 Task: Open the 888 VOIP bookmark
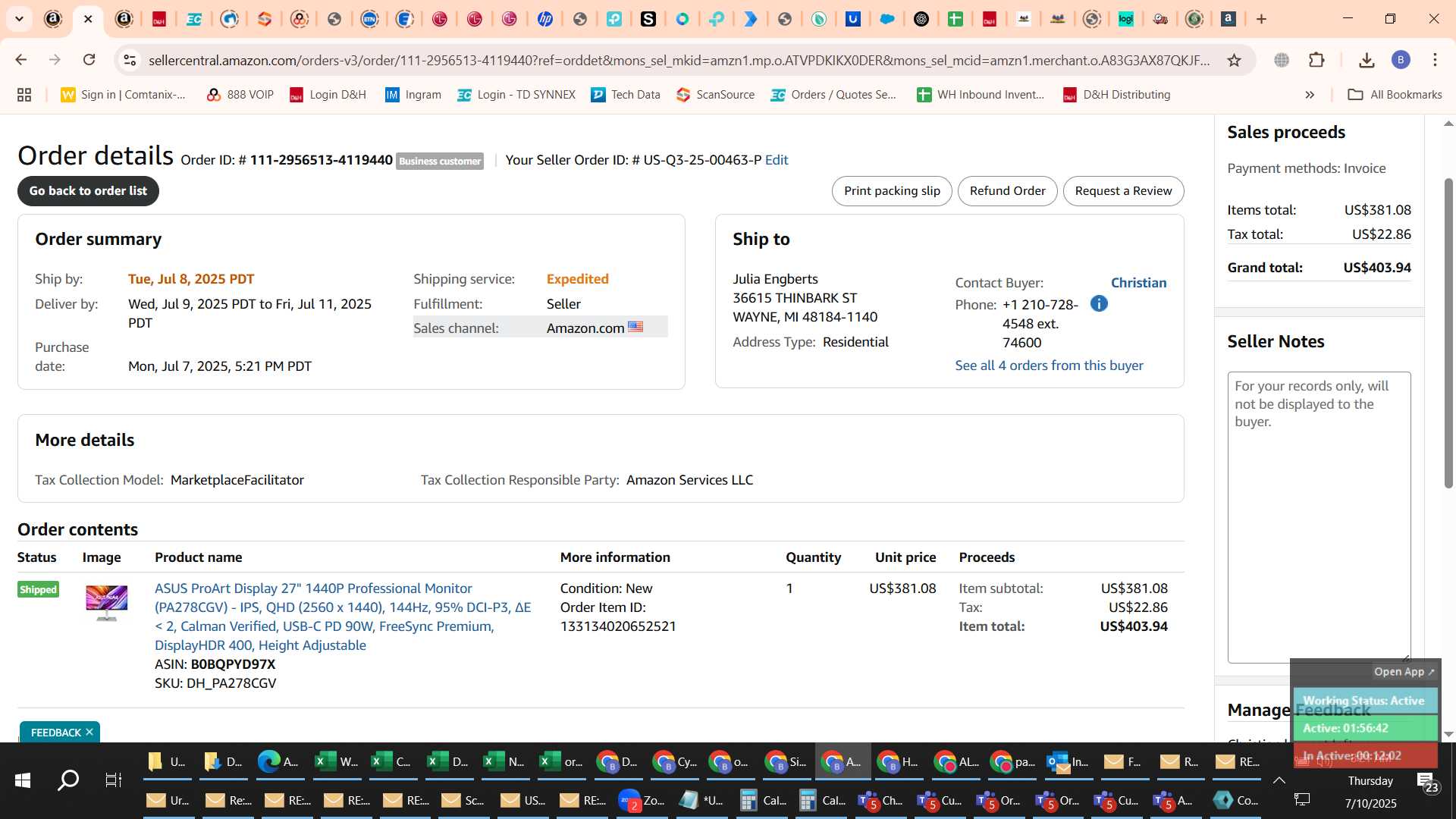(240, 95)
